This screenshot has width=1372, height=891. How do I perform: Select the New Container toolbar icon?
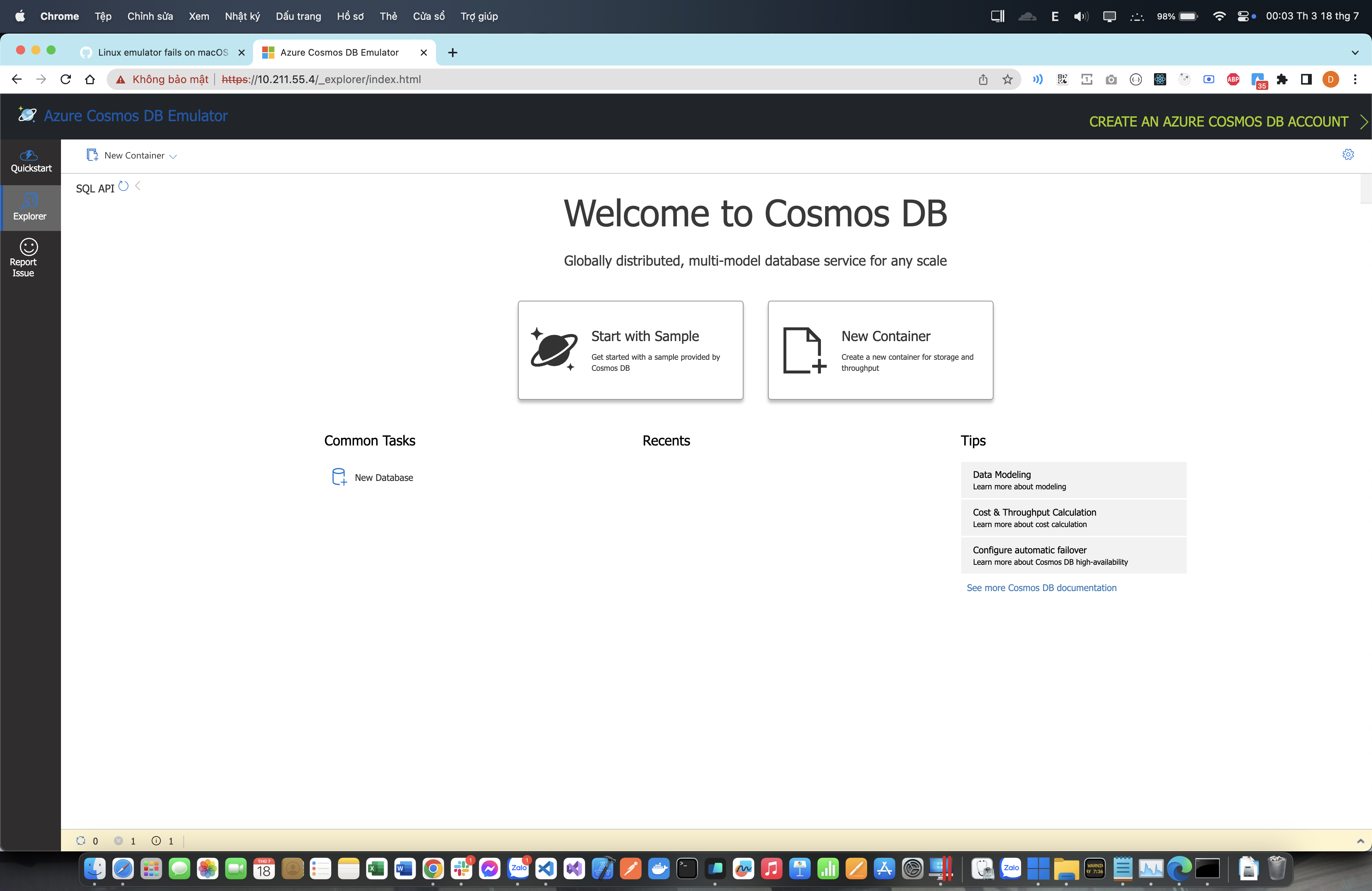pos(92,155)
